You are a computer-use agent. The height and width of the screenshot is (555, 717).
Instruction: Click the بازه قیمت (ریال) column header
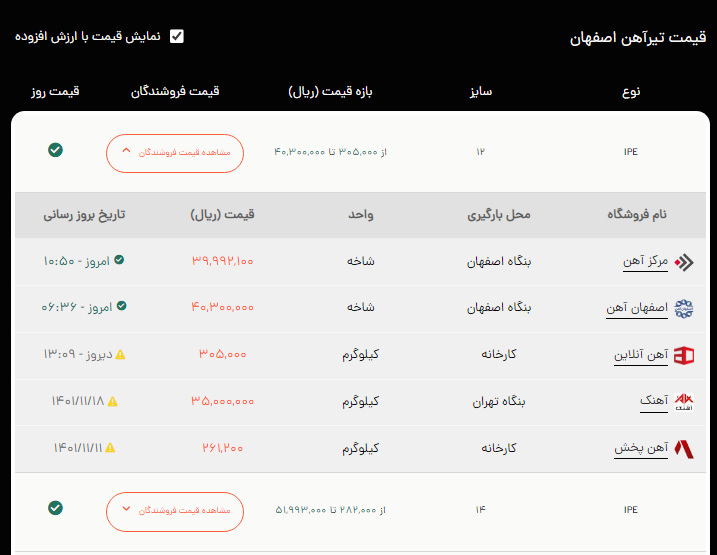(x=330, y=91)
